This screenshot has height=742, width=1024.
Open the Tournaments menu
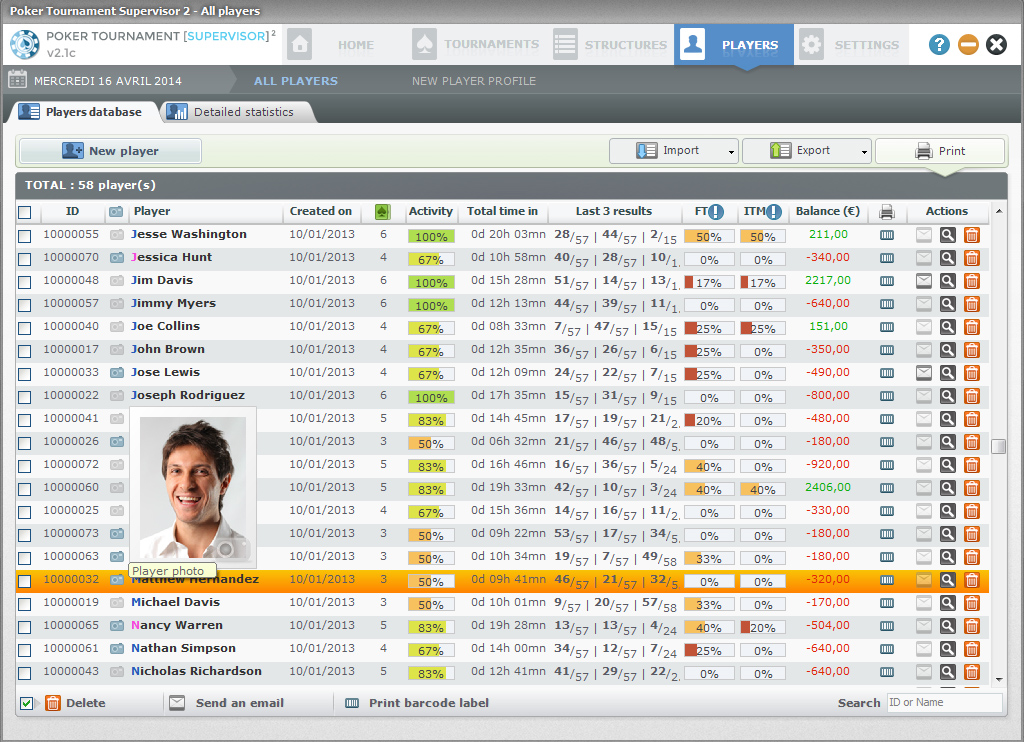[x=476, y=45]
